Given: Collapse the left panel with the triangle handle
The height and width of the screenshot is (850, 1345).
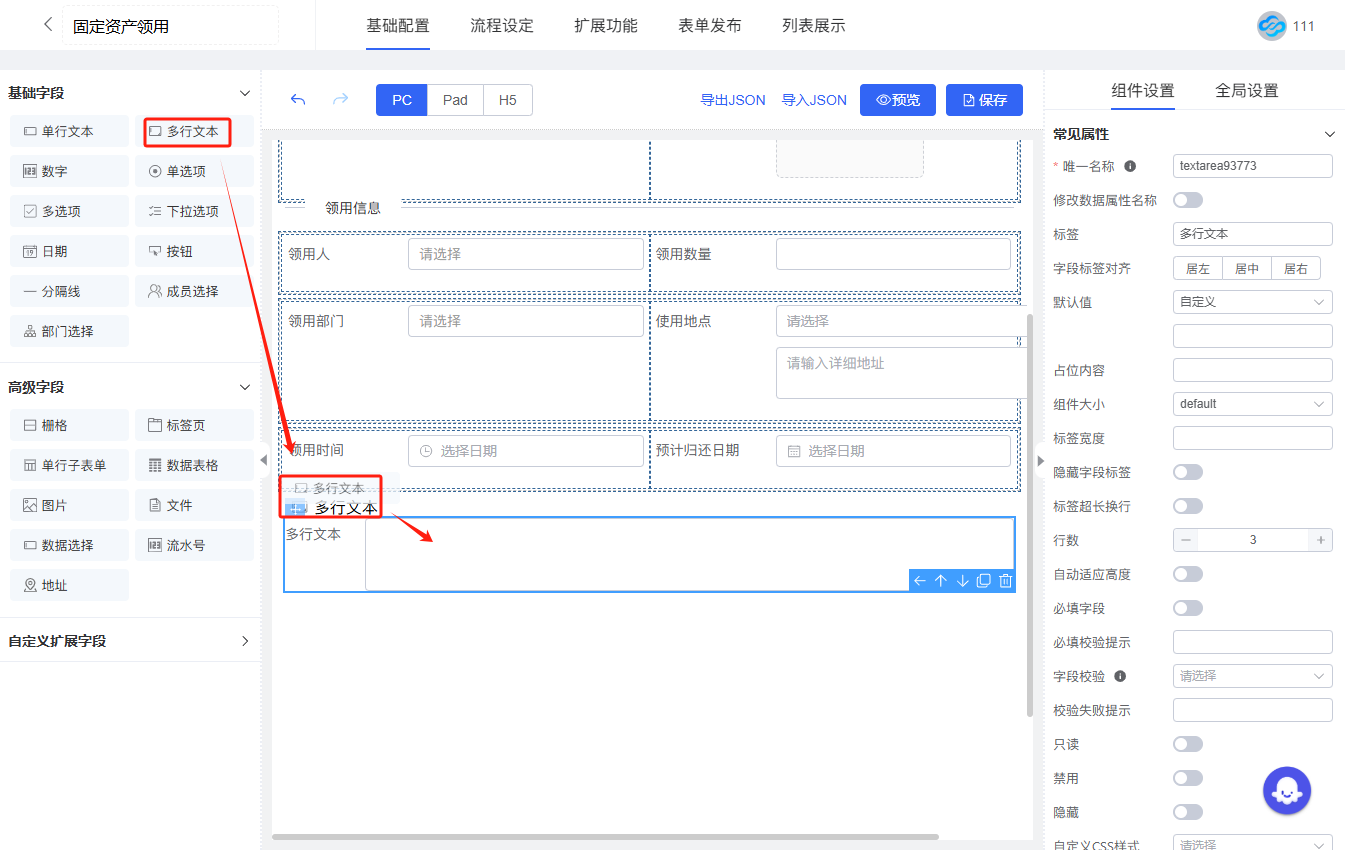Looking at the screenshot, I should point(263,460).
